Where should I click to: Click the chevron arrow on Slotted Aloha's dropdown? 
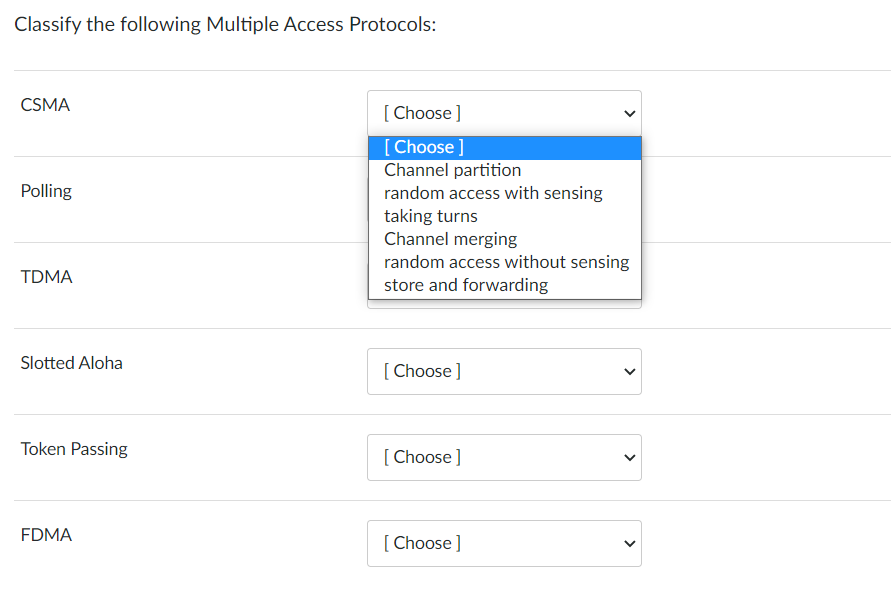pyautogui.click(x=630, y=371)
